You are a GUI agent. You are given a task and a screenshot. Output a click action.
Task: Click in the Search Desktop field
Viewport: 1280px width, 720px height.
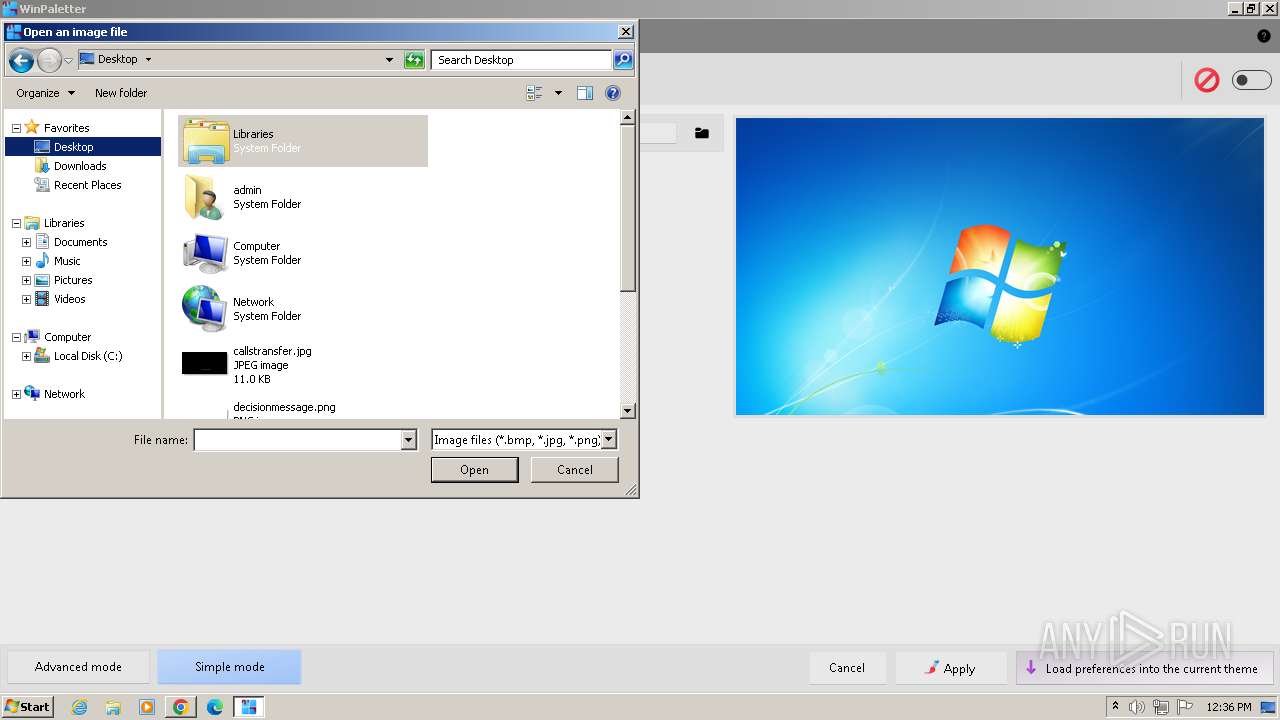(522, 60)
